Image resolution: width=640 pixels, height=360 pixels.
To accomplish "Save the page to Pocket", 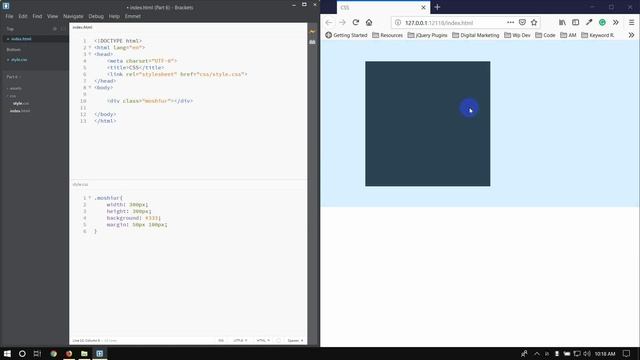I will (x=522, y=22).
